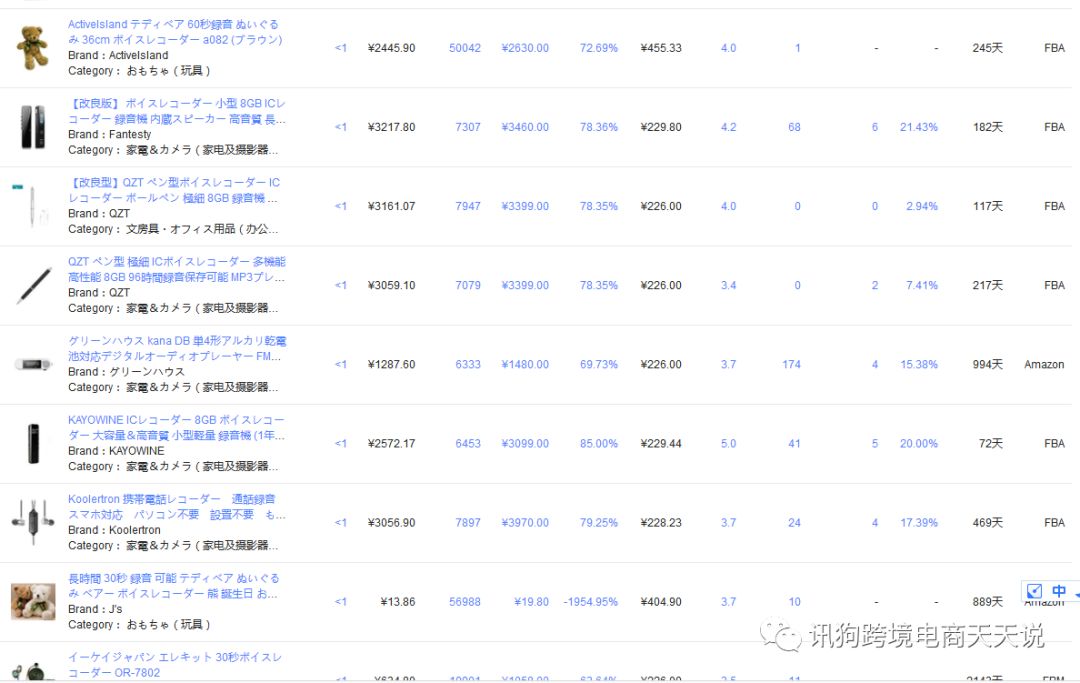The height and width of the screenshot is (683, 1080).
Task: Open the グリーンハウス kana DB product title
Action: (177, 348)
